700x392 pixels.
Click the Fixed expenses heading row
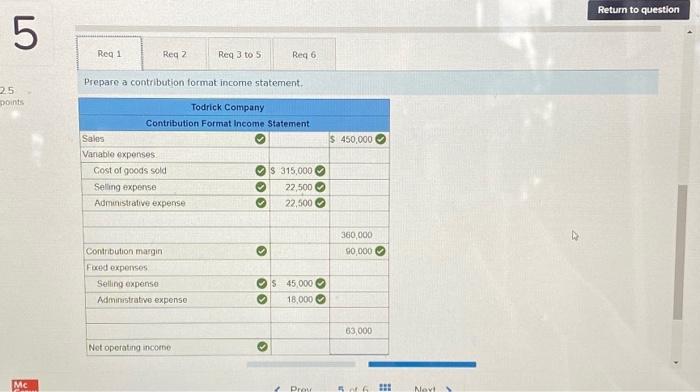(177, 267)
